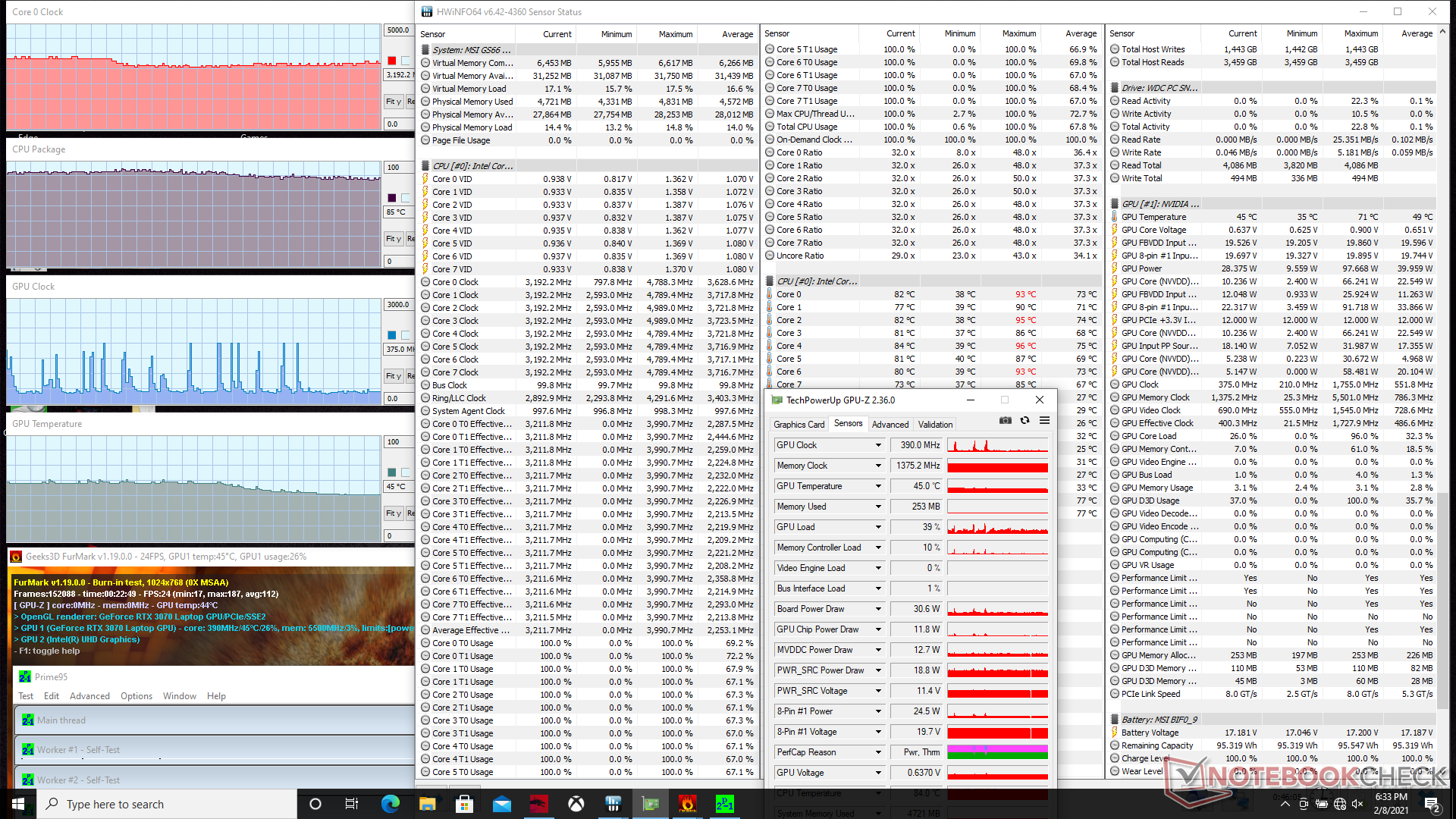Open the Xbox app taskbar icon
This screenshot has height=819, width=1456.
click(576, 804)
